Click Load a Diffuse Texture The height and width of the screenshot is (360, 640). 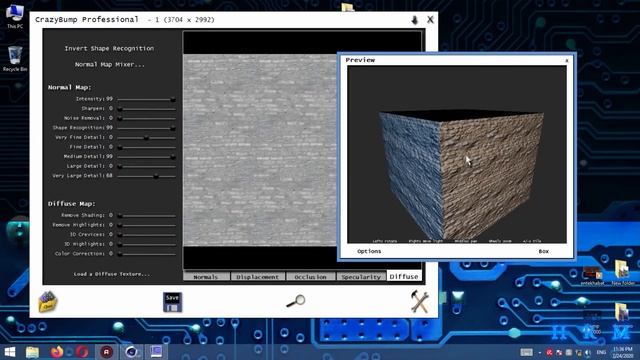(111, 274)
